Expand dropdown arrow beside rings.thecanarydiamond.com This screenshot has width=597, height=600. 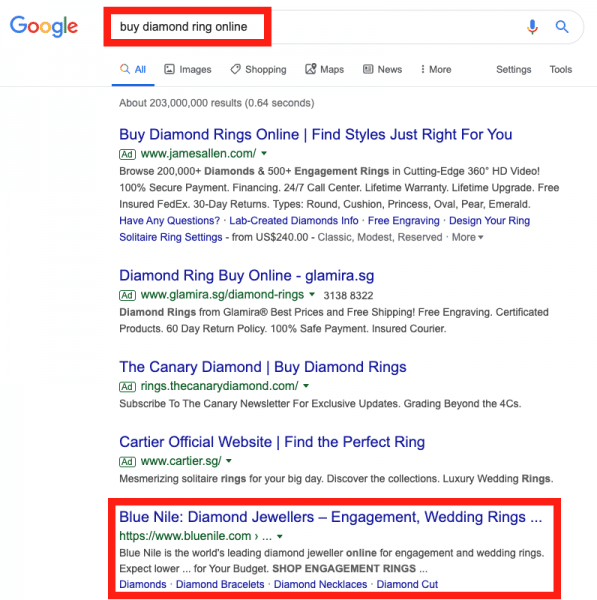click(x=306, y=386)
